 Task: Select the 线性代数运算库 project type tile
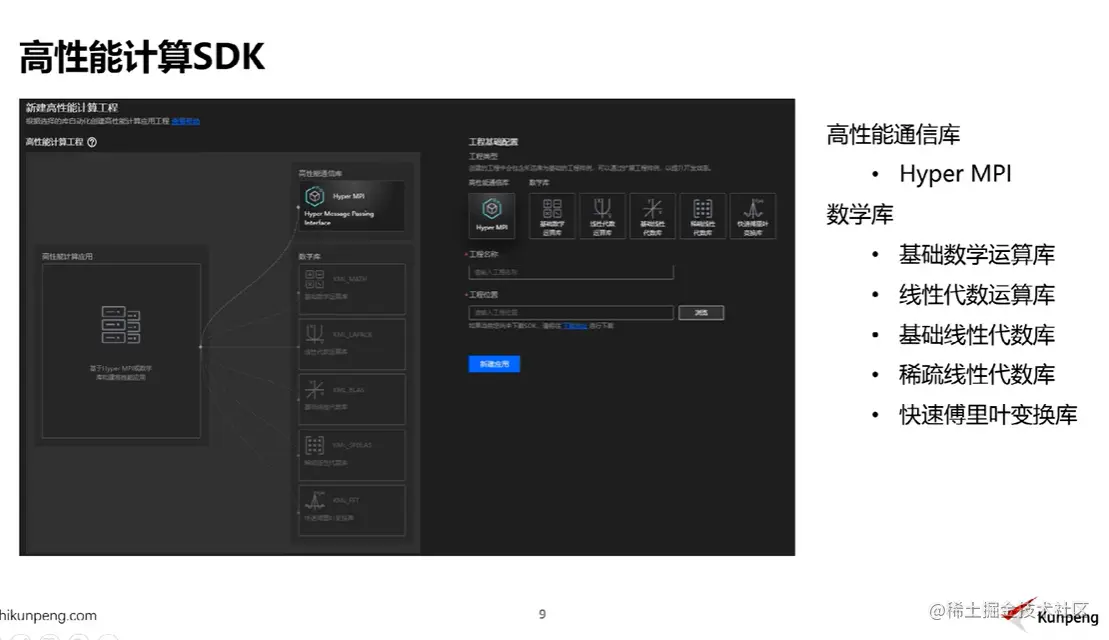(602, 216)
